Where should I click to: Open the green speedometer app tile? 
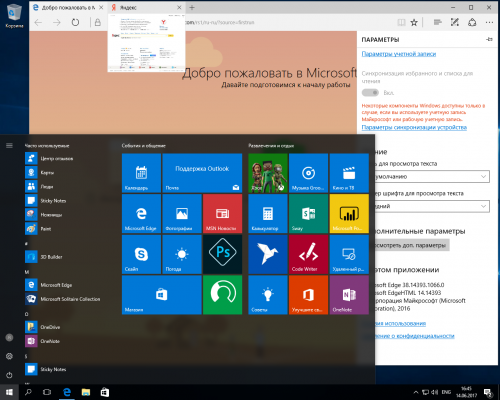tap(222, 295)
